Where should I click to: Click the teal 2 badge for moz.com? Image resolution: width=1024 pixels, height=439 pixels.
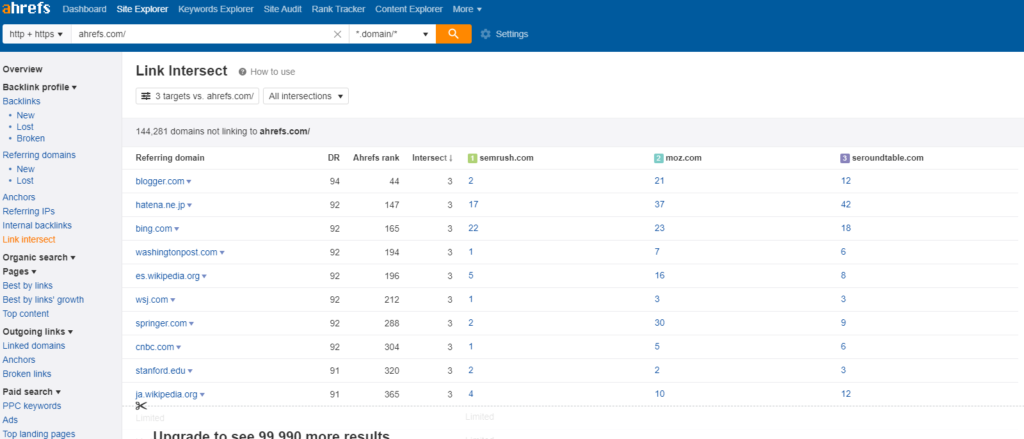pos(659,158)
